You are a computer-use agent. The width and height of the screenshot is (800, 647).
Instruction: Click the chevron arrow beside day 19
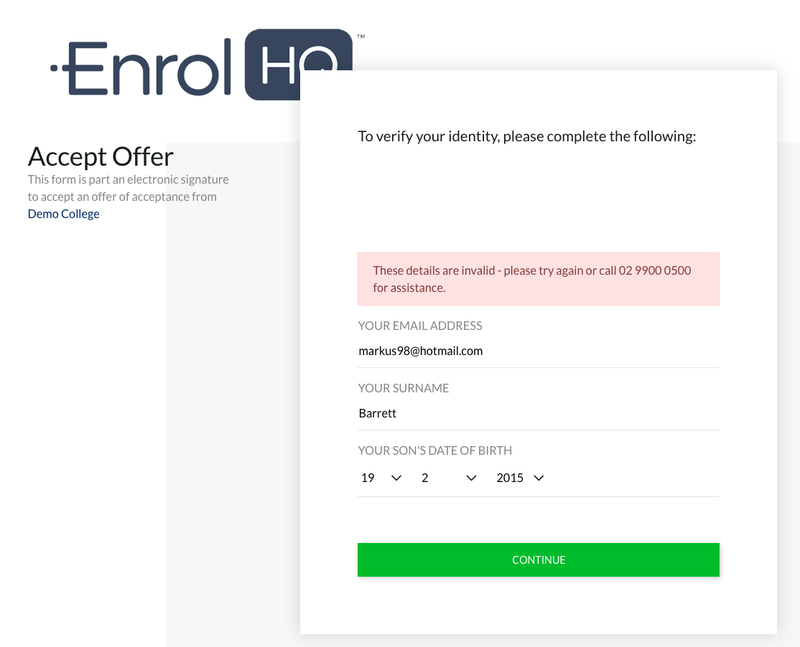click(x=396, y=478)
